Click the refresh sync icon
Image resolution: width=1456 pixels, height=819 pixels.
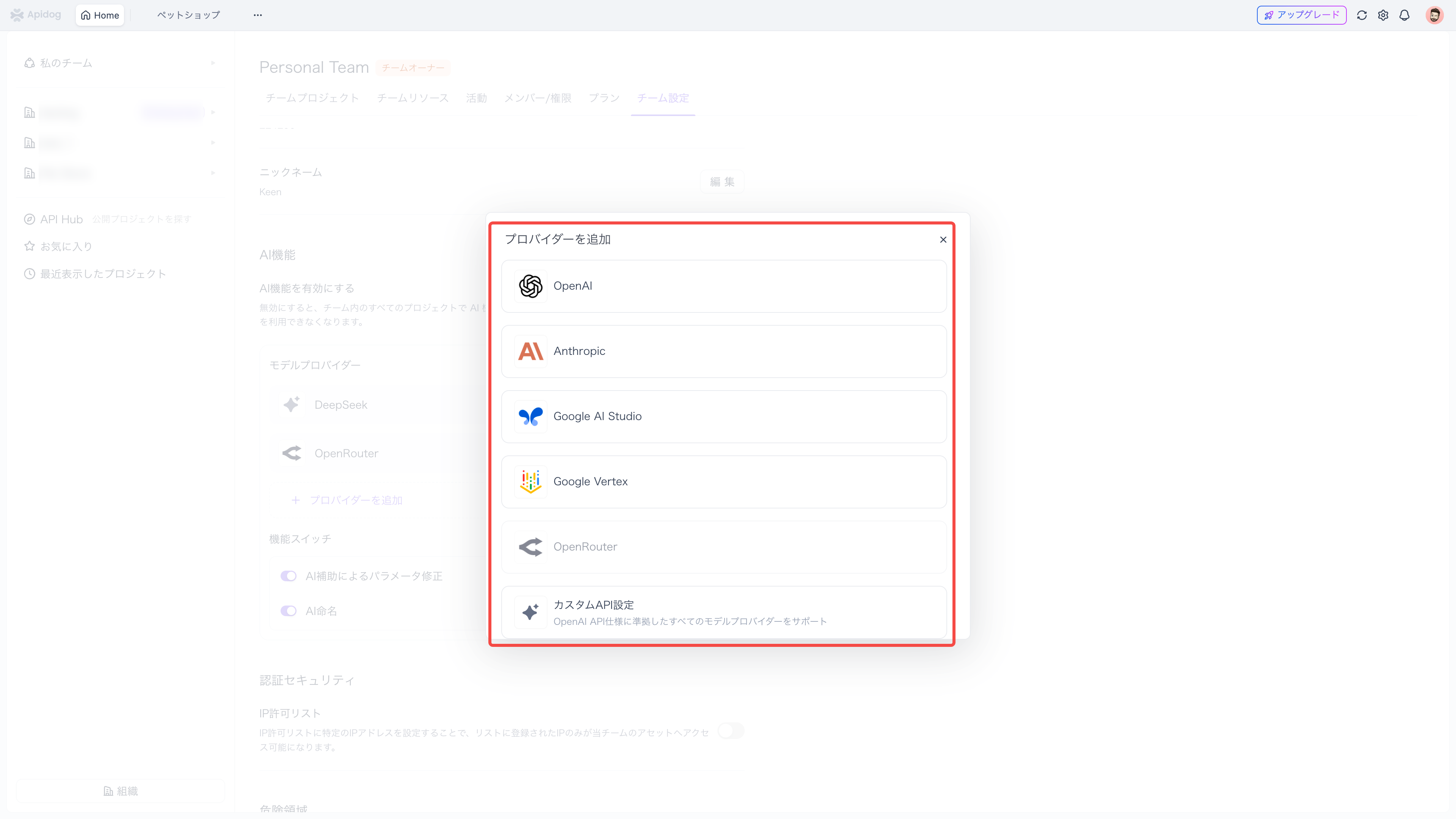click(1362, 15)
